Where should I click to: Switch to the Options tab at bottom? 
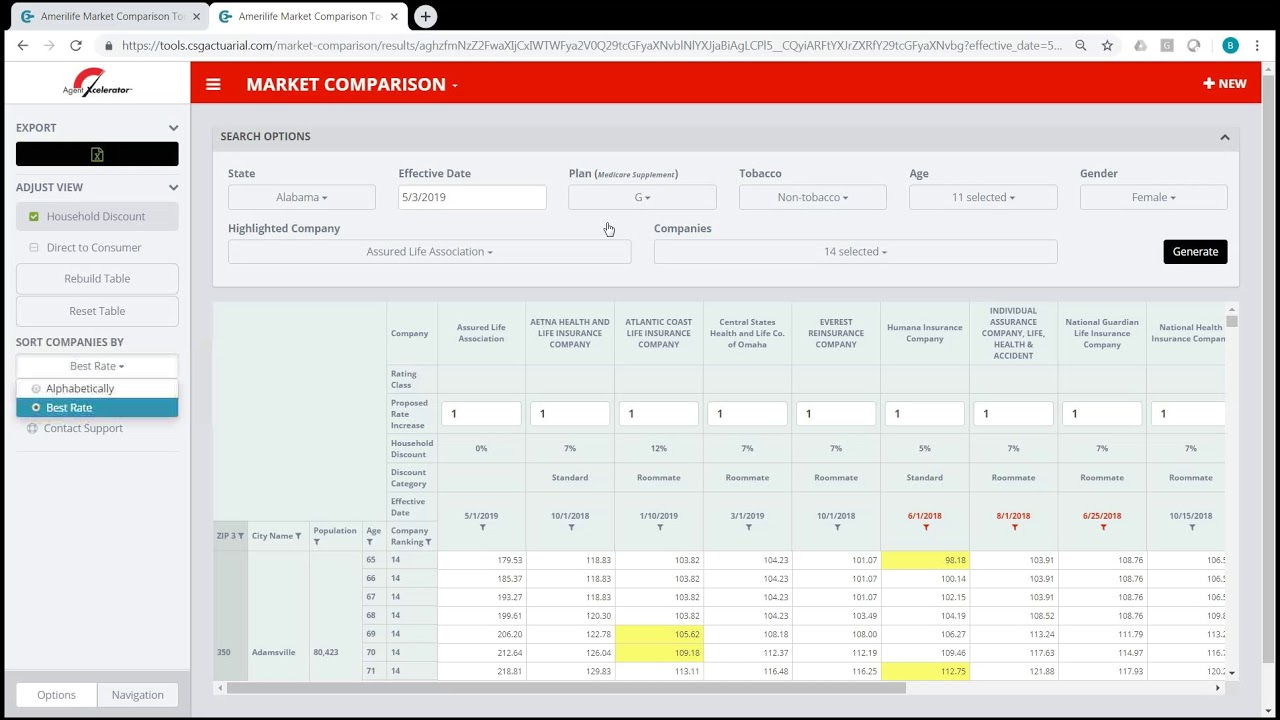(x=57, y=695)
